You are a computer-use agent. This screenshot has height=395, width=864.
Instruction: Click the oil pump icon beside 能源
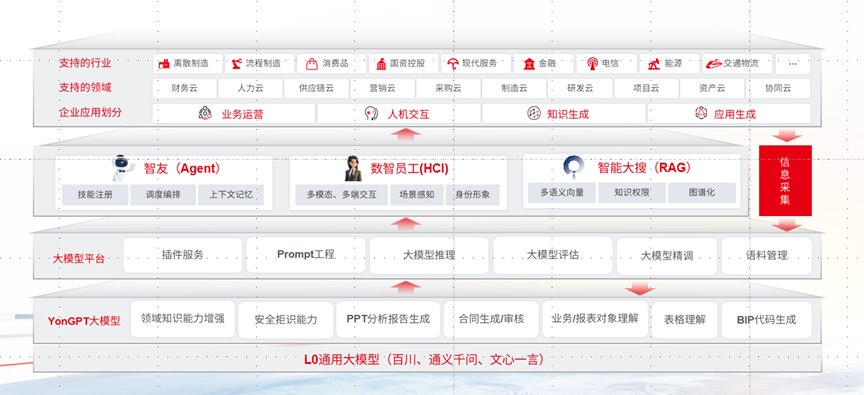tap(655, 64)
